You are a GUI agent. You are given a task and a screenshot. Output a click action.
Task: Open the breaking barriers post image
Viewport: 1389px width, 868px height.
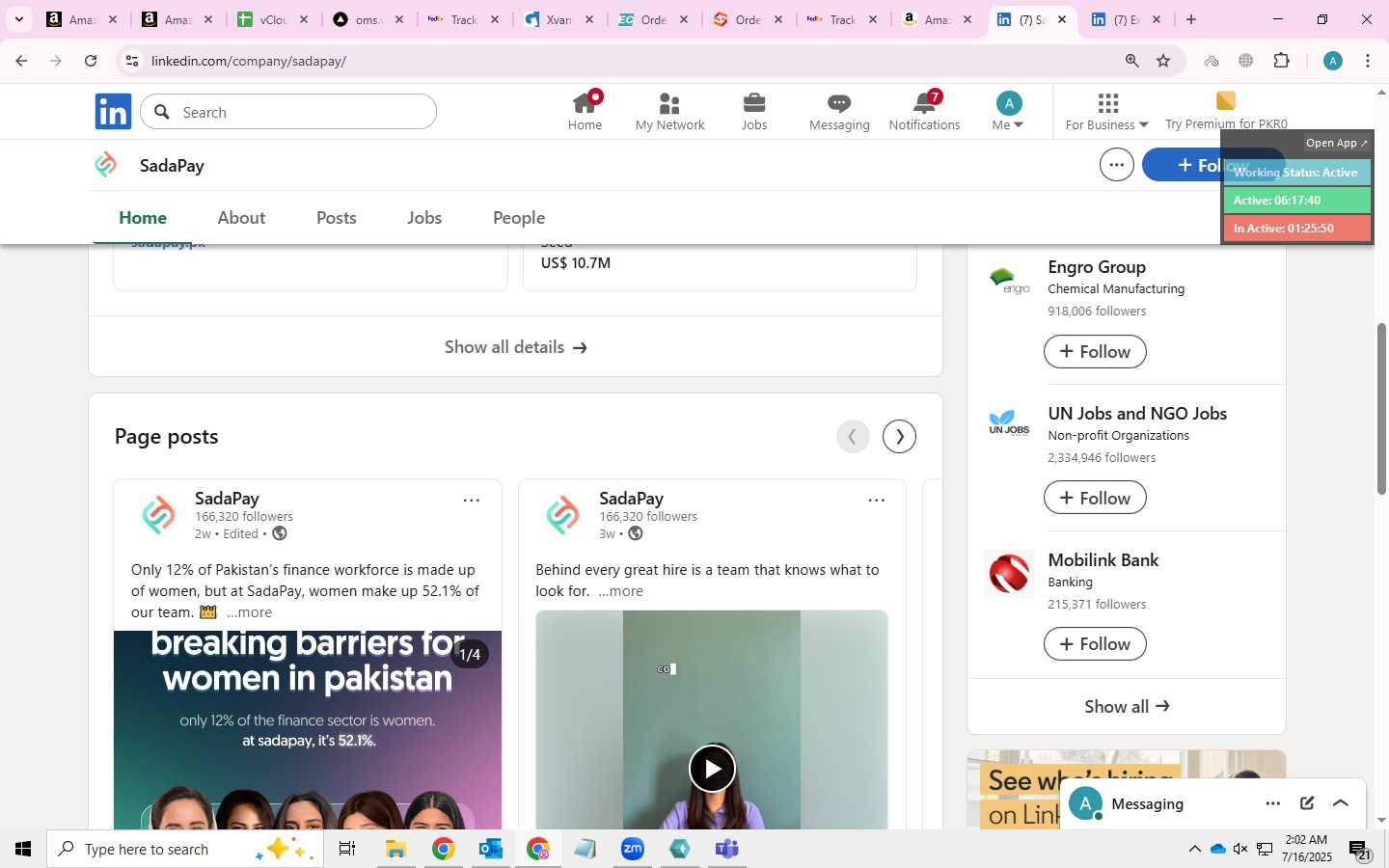pos(308,730)
